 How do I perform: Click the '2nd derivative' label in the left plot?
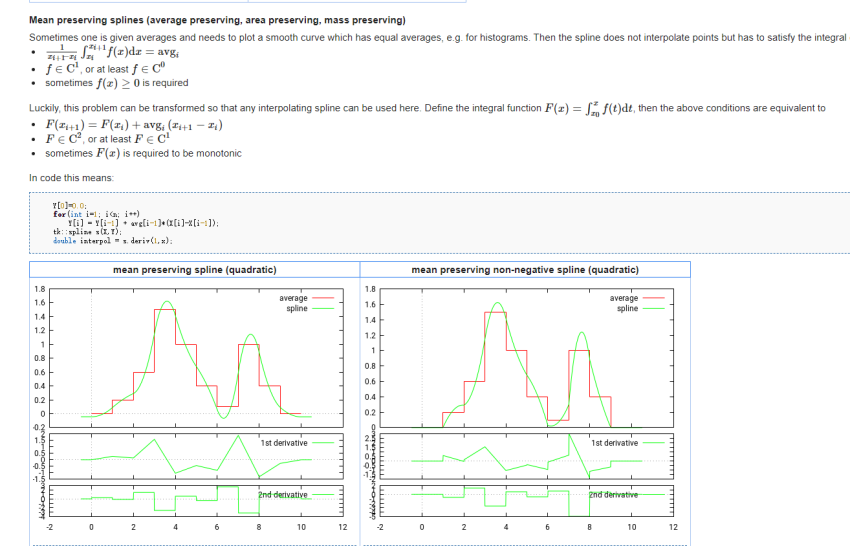pos(282,494)
